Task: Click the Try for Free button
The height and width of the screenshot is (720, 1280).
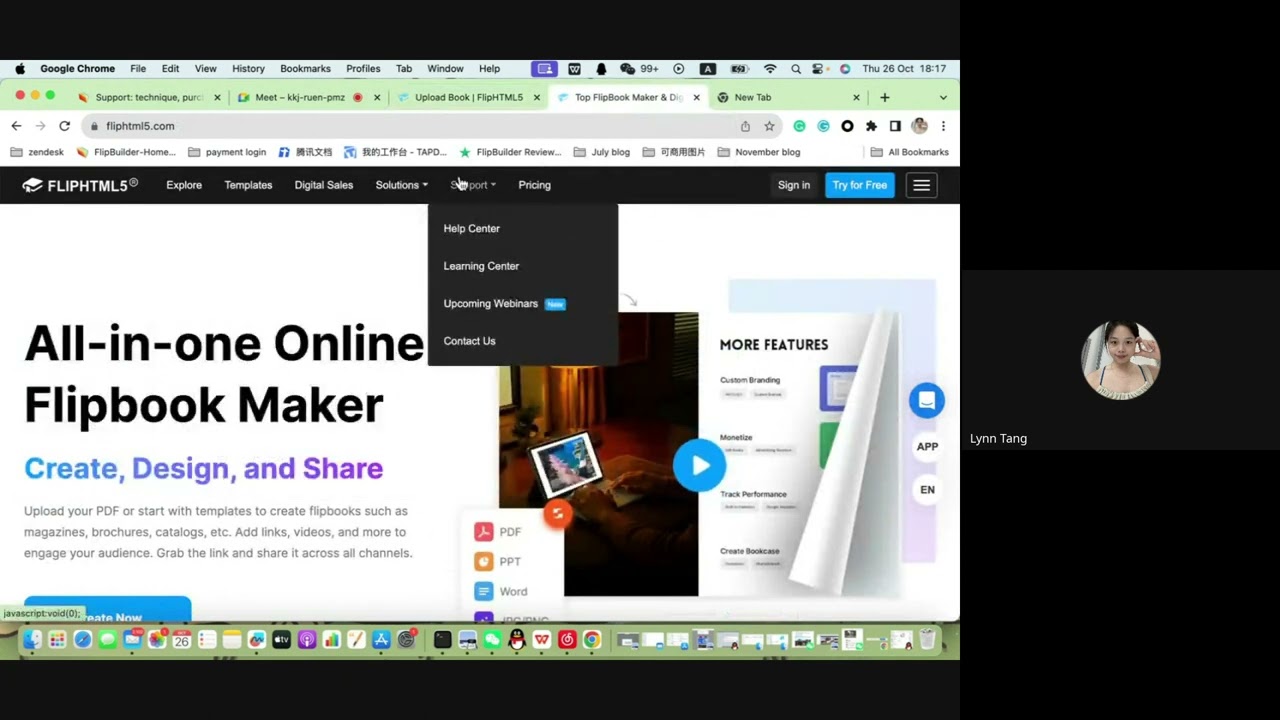Action: pos(860,185)
